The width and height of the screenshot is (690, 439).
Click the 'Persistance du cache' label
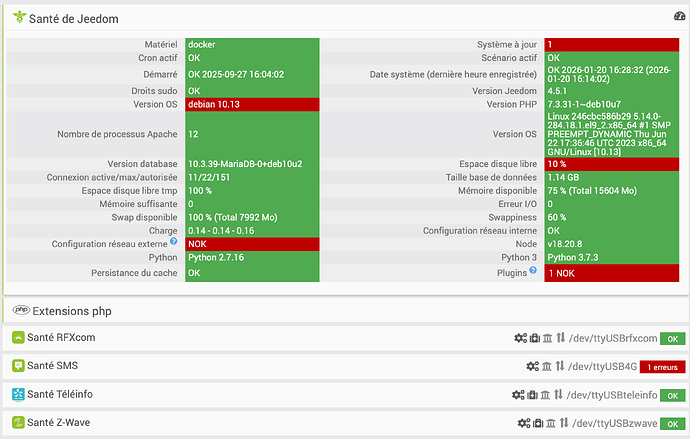point(134,273)
